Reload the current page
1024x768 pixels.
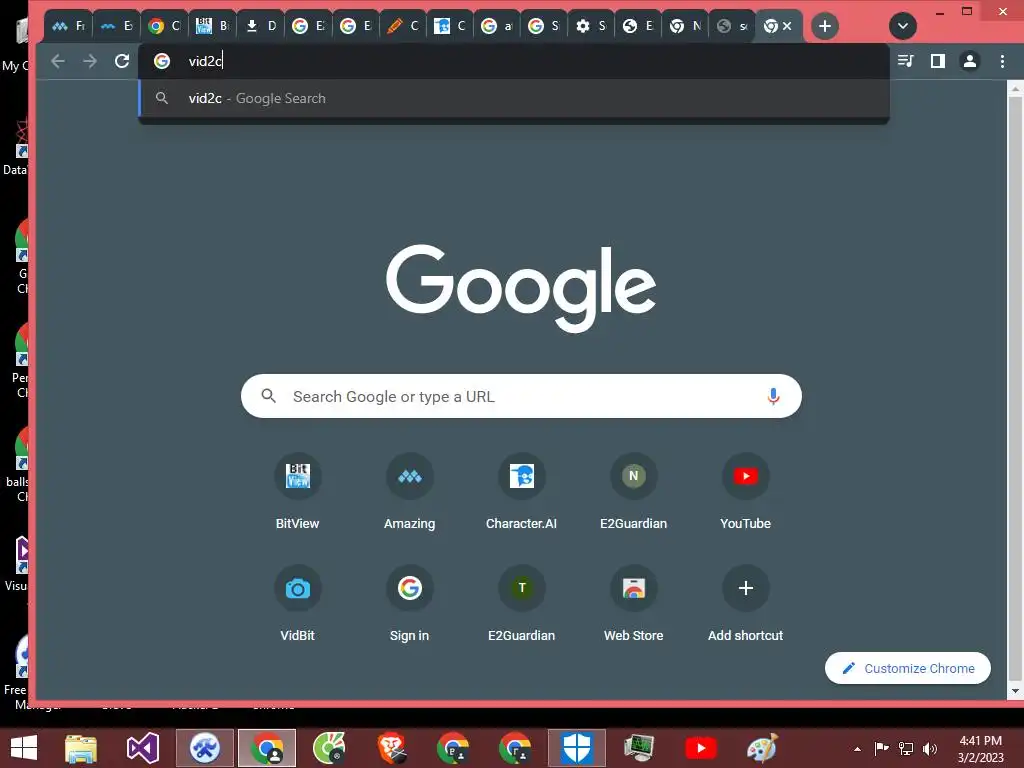121,61
